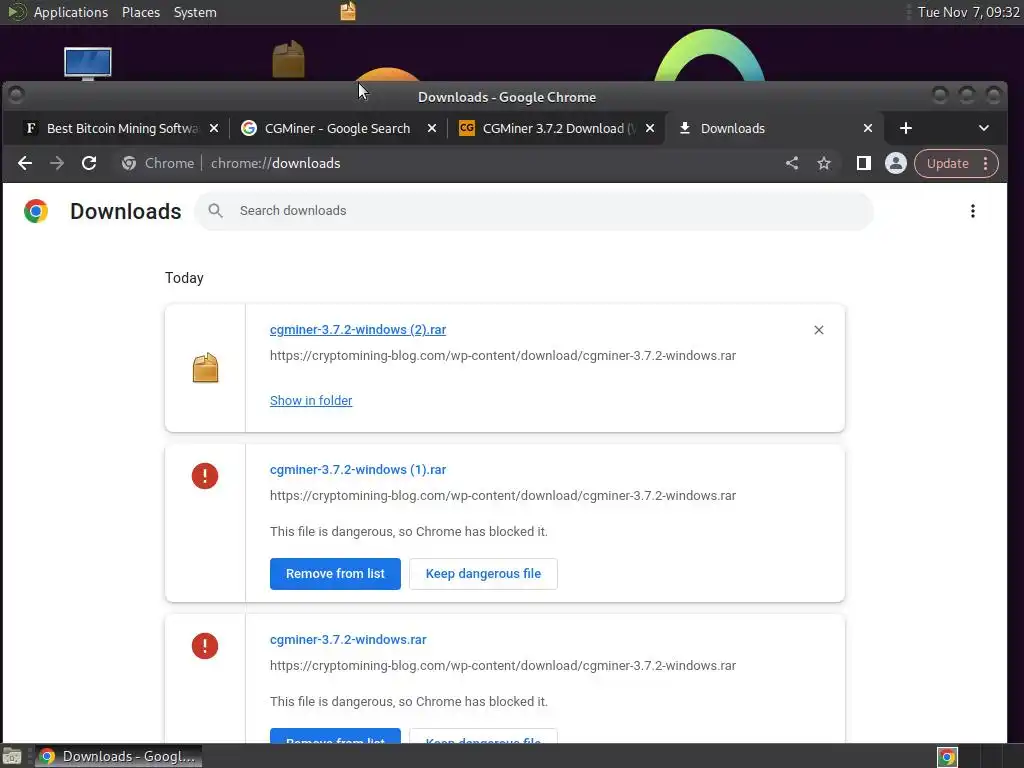1024x768 pixels.
Task: Open the Applications menu
Action: pos(71,12)
